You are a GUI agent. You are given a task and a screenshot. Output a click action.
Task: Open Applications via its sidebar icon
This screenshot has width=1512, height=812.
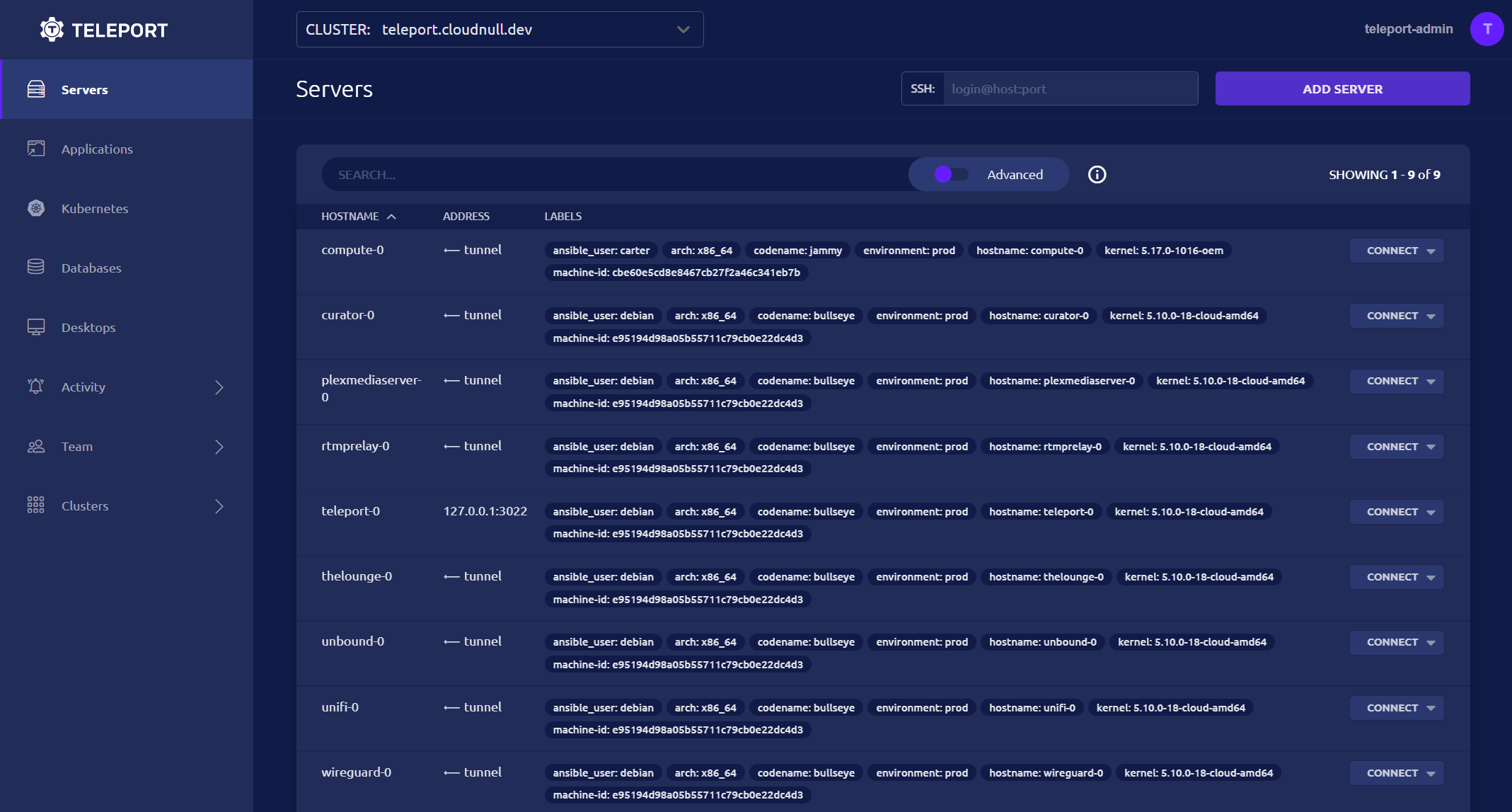36,149
